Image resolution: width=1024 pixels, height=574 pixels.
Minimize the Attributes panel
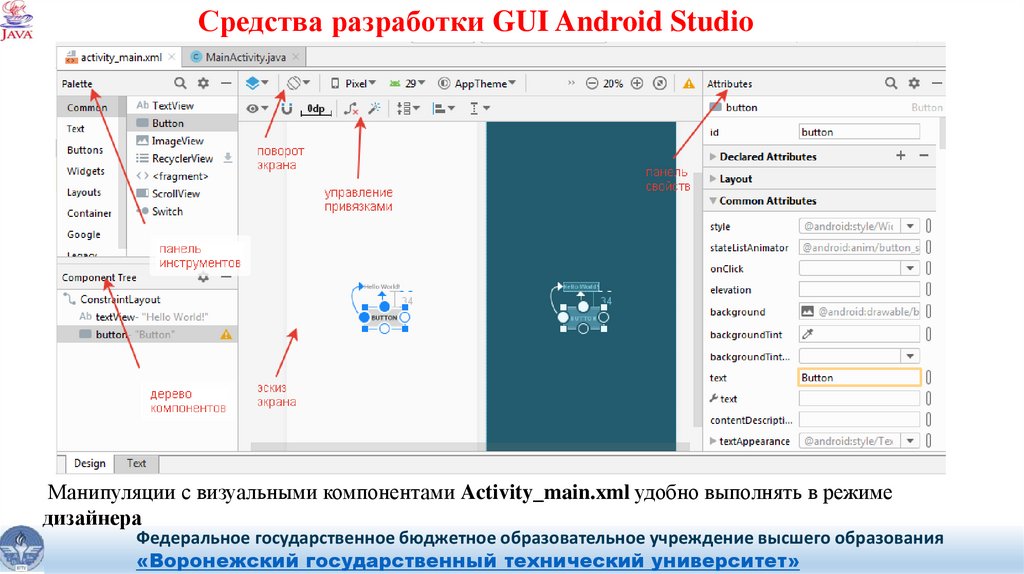click(x=936, y=83)
